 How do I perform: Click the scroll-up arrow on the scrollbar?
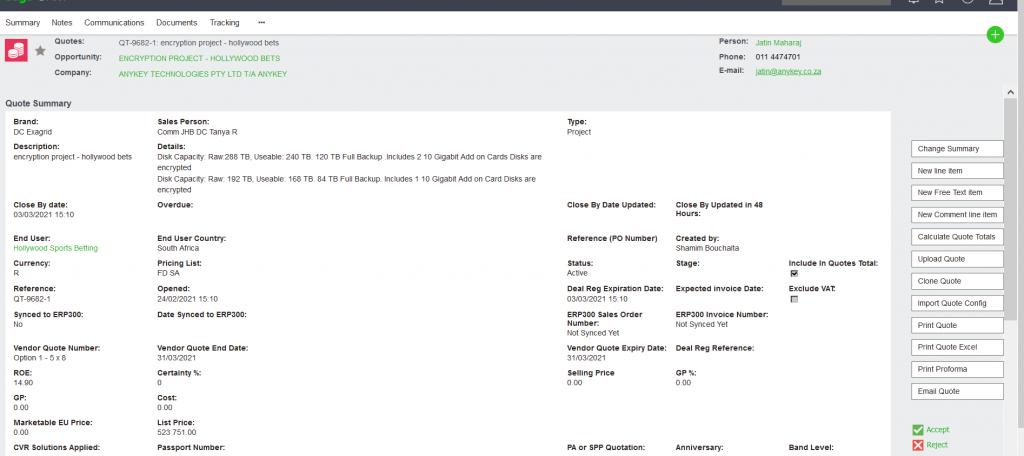[x=1010, y=91]
